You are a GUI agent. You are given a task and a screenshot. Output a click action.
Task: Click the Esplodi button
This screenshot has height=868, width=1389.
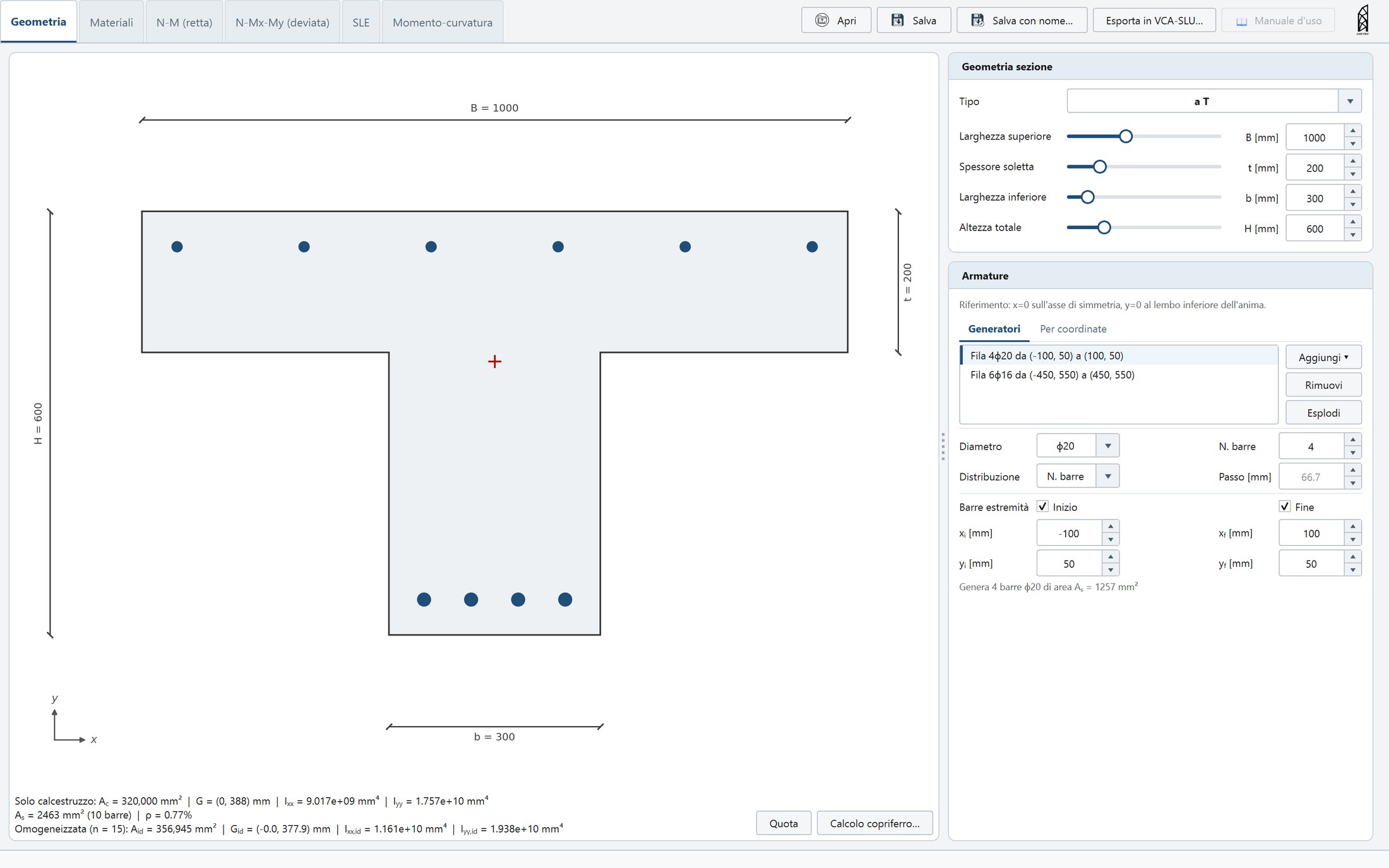pos(1323,413)
